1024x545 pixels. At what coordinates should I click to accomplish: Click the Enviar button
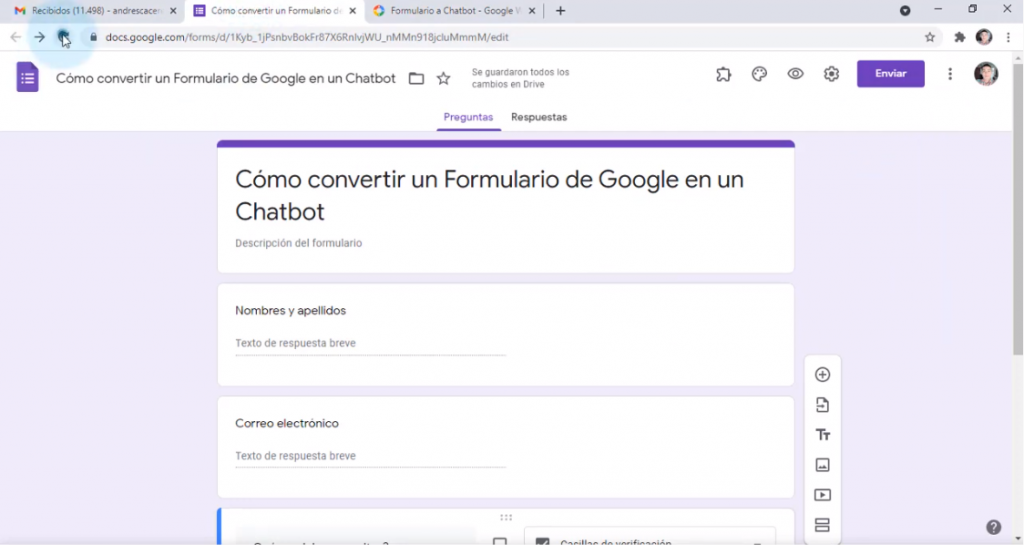(891, 74)
